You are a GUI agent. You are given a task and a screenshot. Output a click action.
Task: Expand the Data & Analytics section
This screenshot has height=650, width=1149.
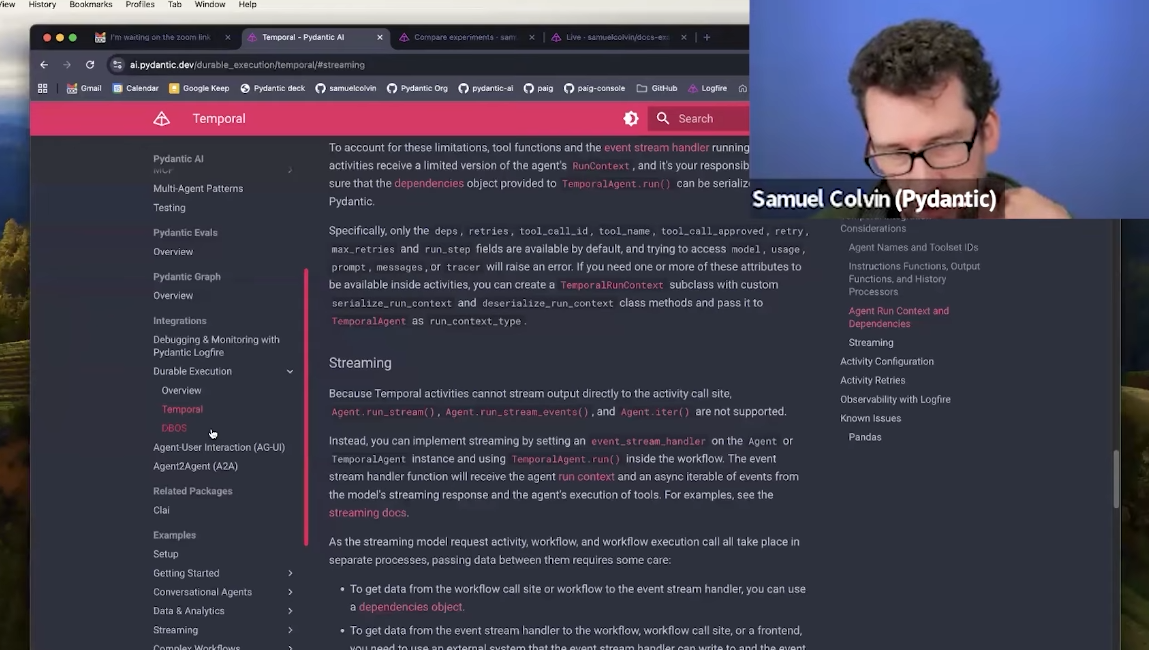290,611
